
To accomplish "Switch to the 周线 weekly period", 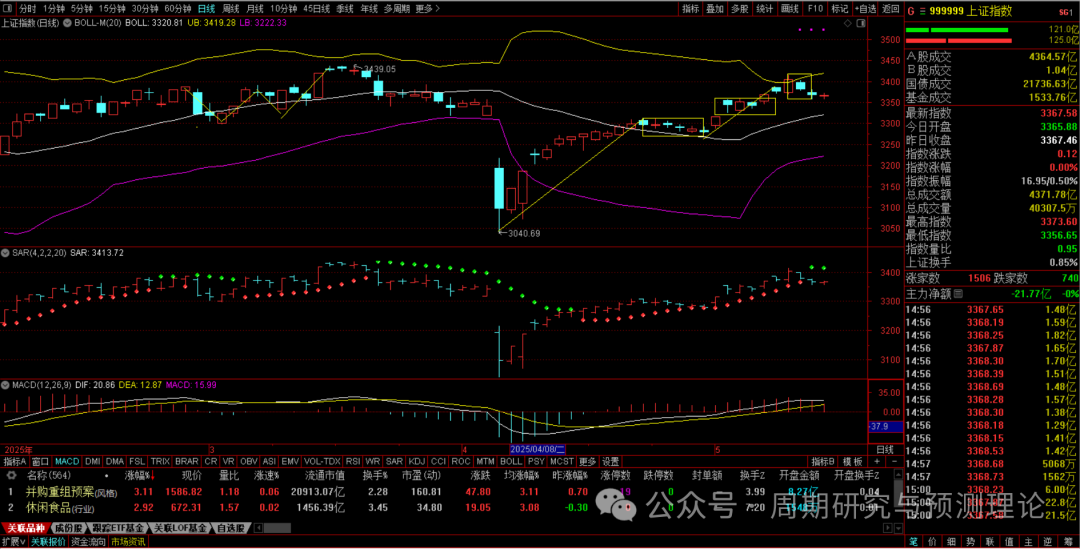I will point(232,8).
